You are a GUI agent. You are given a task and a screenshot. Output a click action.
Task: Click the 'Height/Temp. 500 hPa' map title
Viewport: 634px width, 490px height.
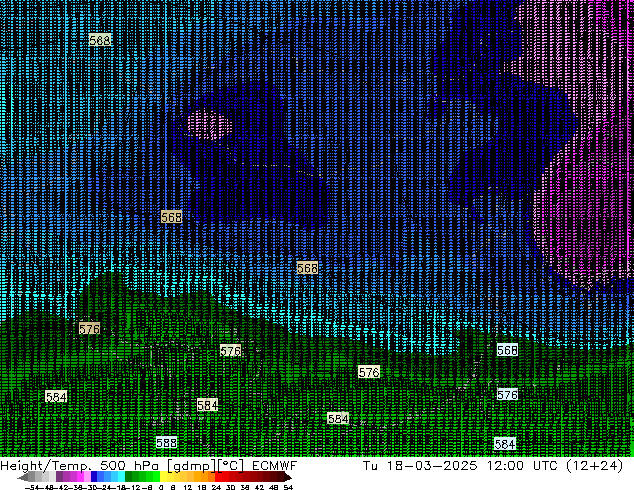80,466
